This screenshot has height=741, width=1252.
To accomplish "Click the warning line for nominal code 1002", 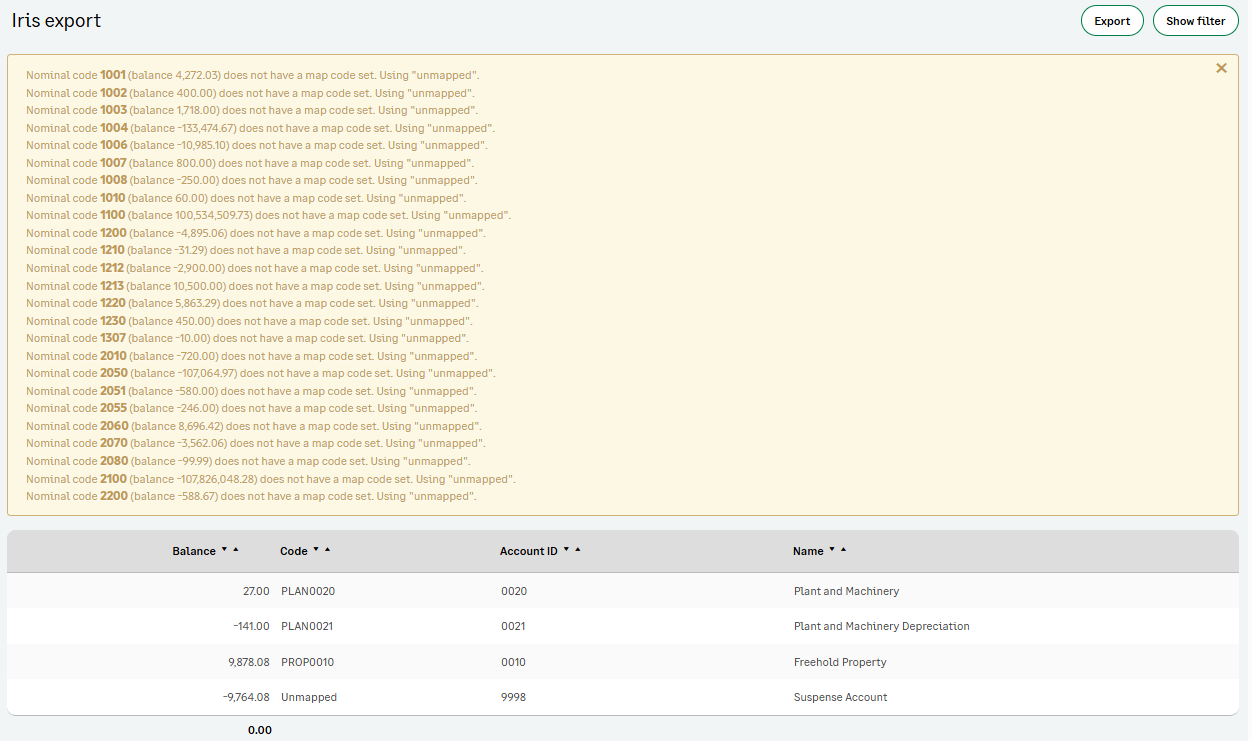I will pos(250,93).
